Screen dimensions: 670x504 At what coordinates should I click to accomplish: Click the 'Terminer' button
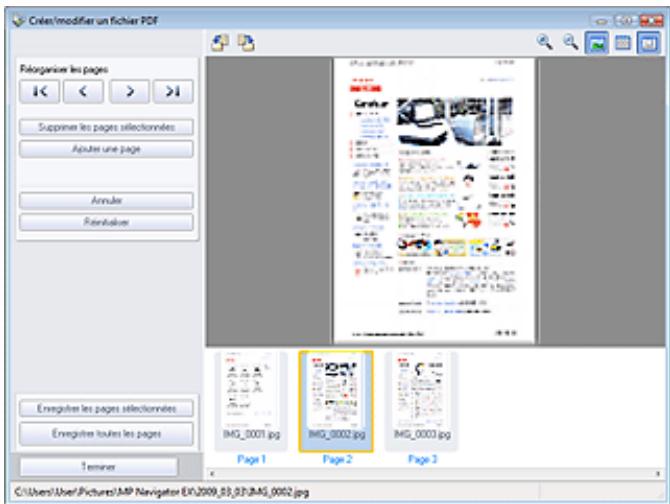[x=99, y=467]
